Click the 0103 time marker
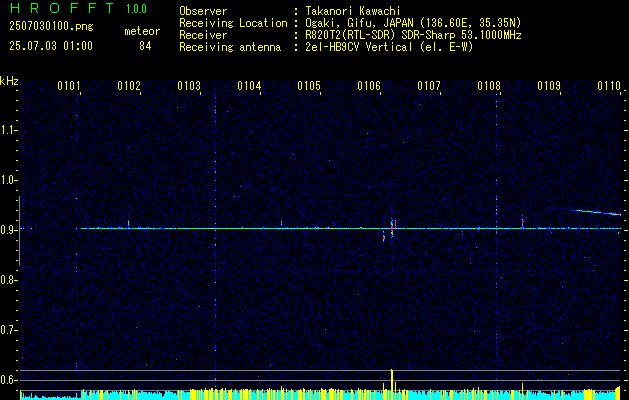The height and width of the screenshot is (400, 629). (x=189, y=85)
